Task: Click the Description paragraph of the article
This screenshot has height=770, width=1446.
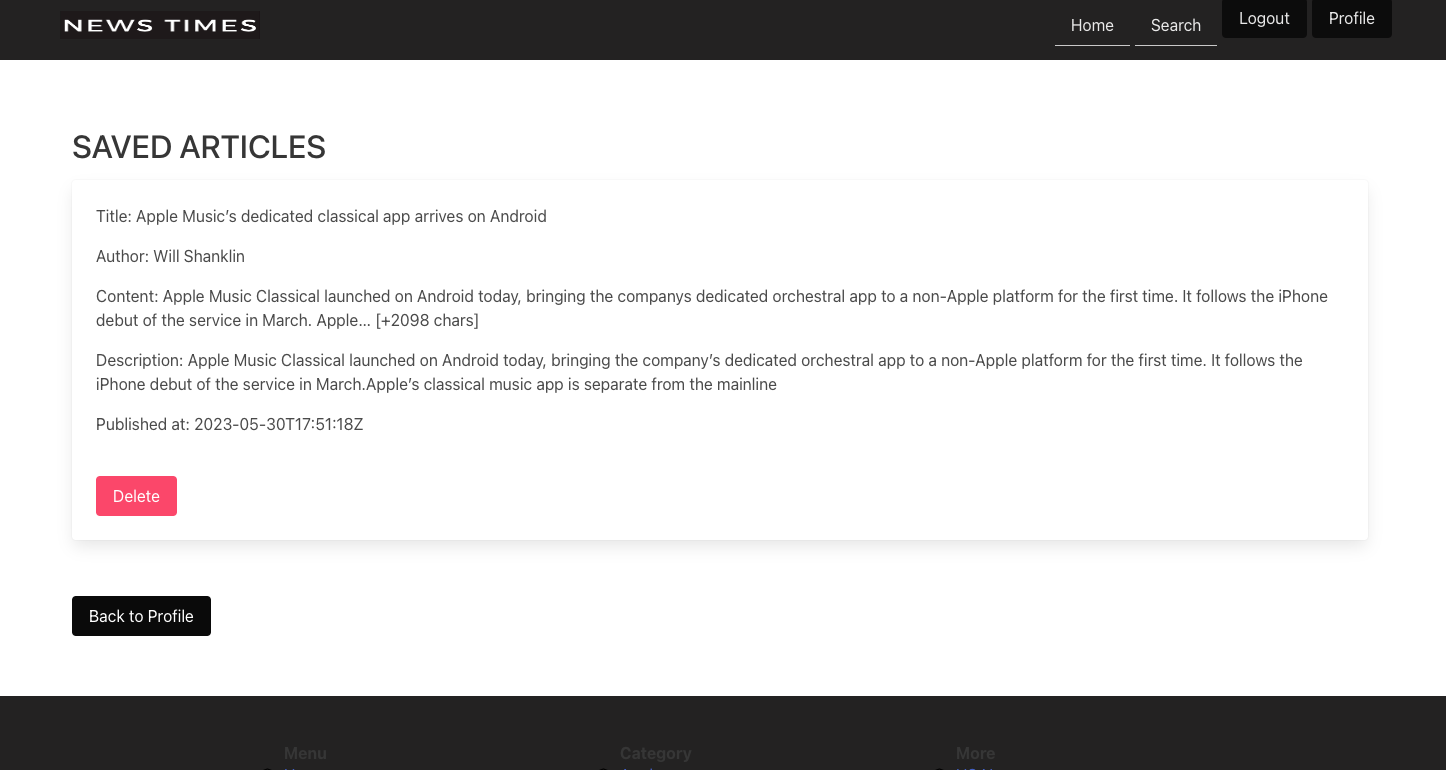Action: [699, 372]
